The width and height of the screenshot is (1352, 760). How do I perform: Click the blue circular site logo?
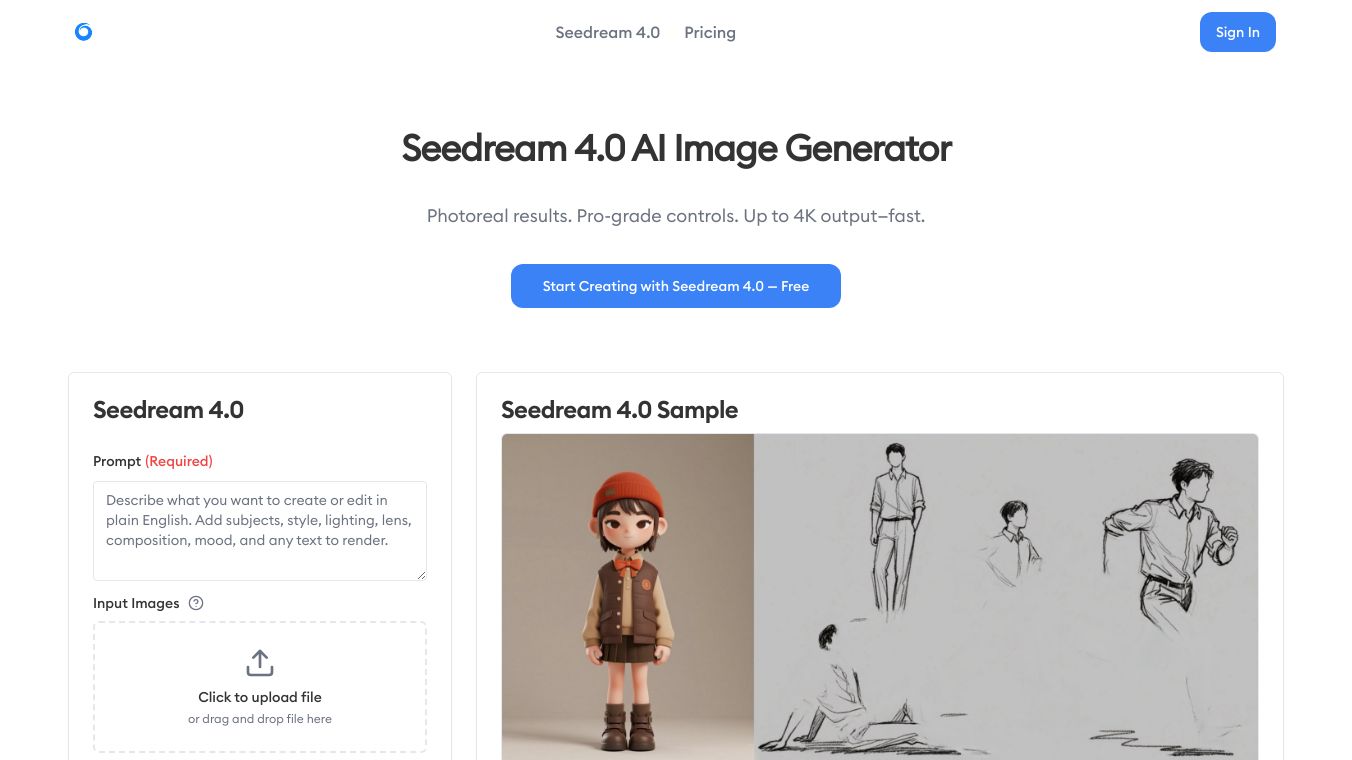click(84, 32)
